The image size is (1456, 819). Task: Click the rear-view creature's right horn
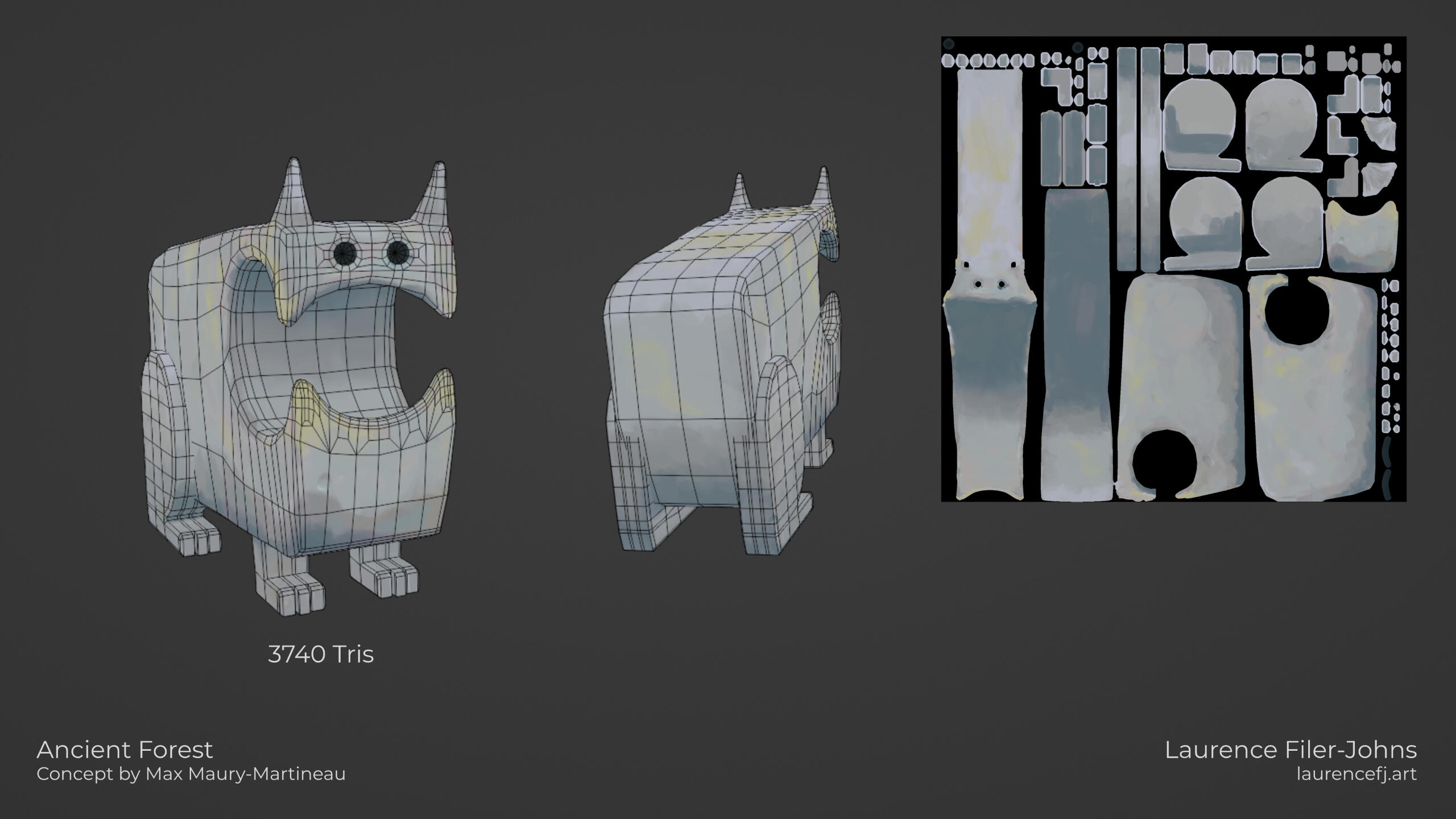pos(824,187)
